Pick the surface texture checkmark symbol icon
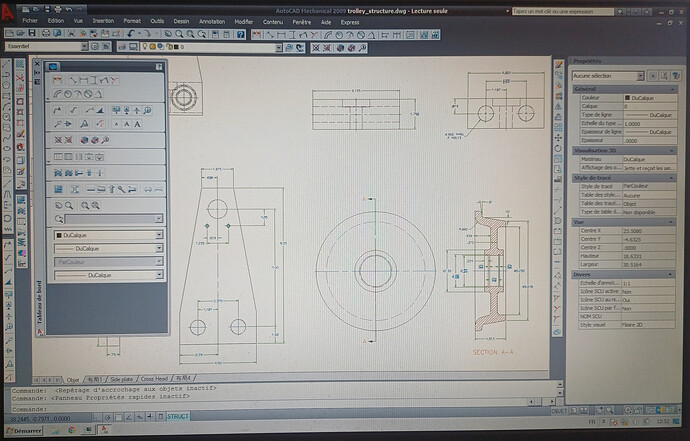The width and height of the screenshot is (690, 441). [x=73, y=110]
